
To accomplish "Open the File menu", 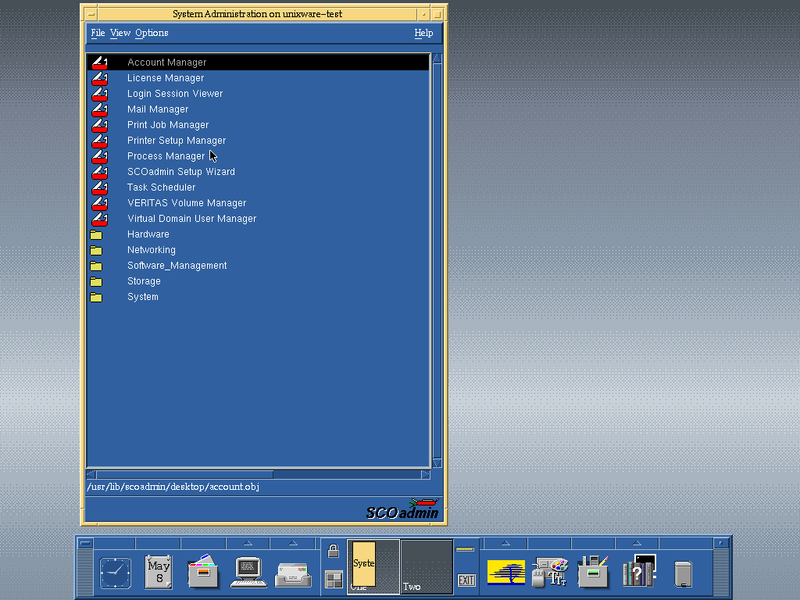I will (97, 33).
